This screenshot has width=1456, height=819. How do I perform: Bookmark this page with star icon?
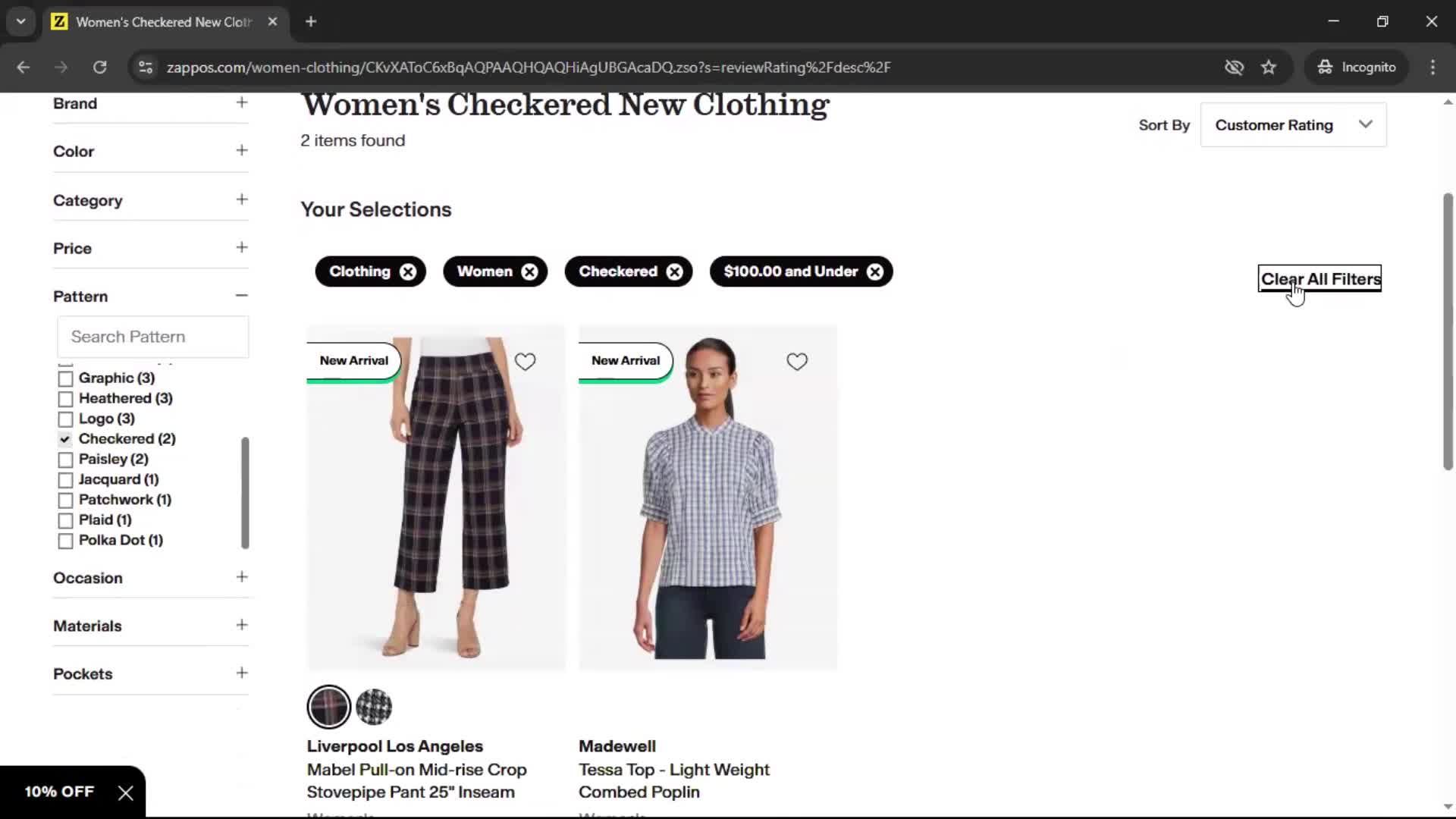pos(1269,67)
